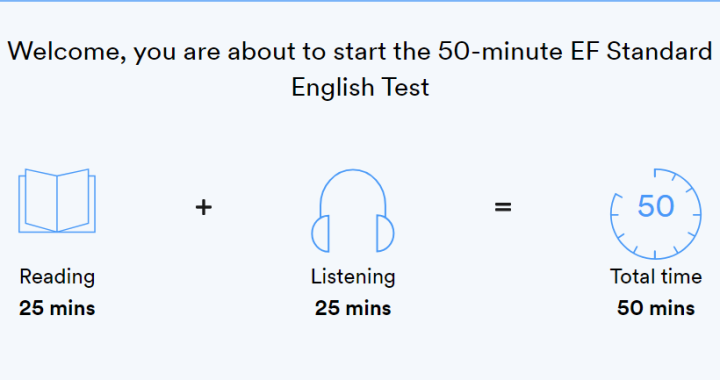Click the headphones Listening icon
The image size is (720, 380).
click(353, 211)
